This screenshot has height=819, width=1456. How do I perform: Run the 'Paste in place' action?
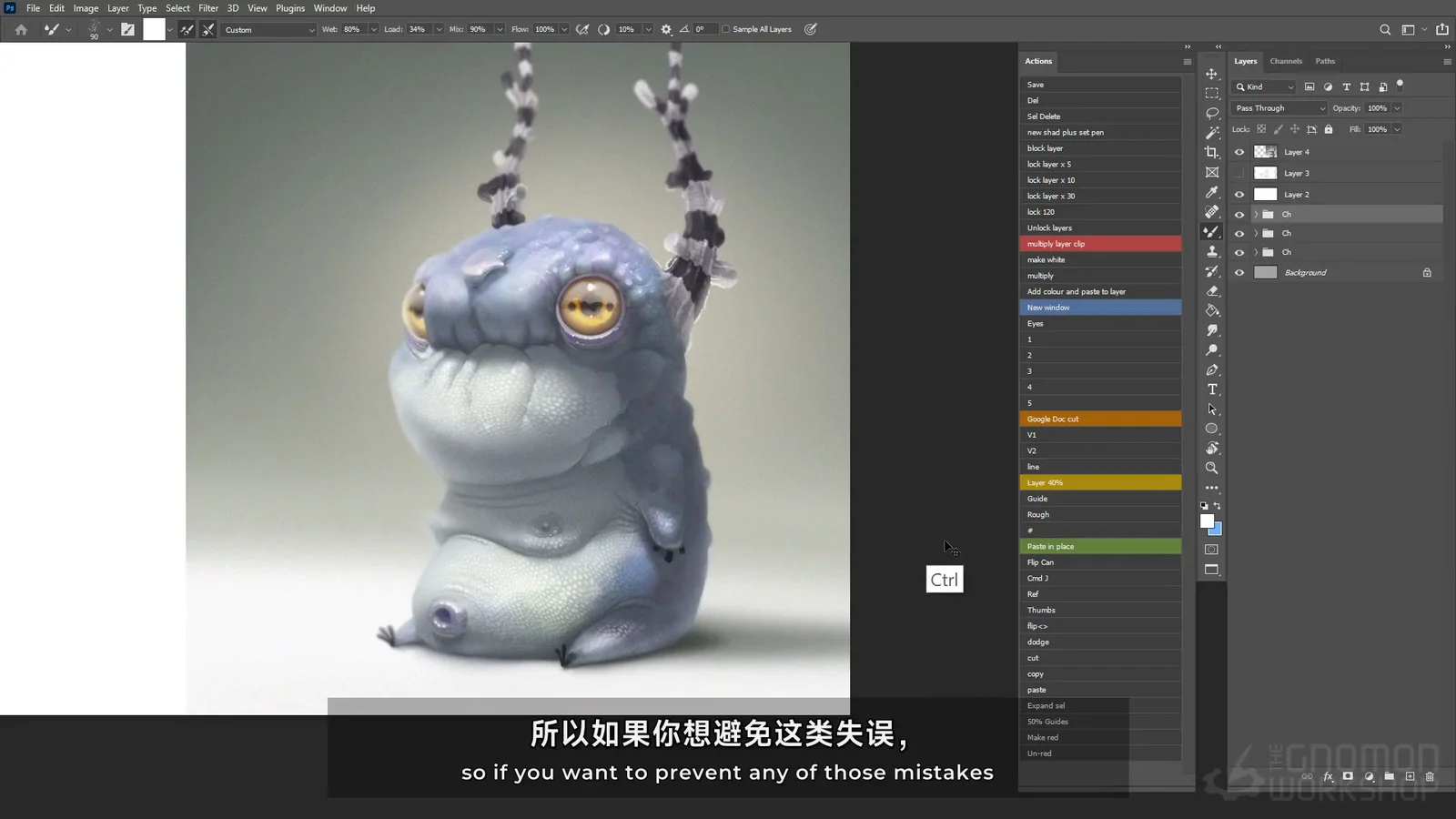tap(1100, 546)
